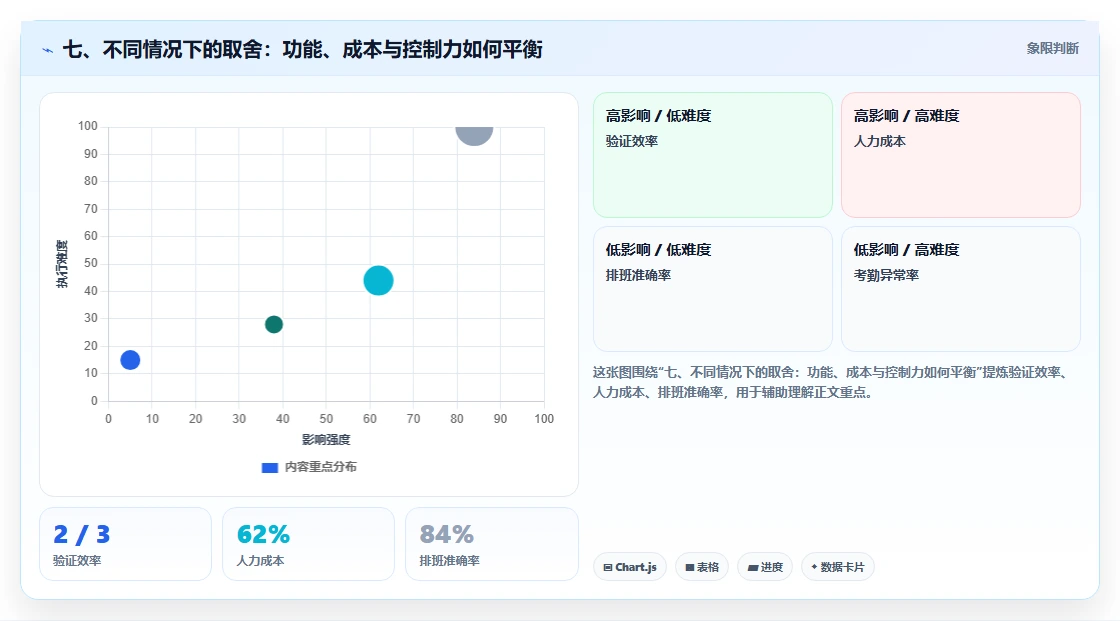Click the icon inside the Chart.js chip
The height and width of the screenshot is (621, 1120).
608,567
